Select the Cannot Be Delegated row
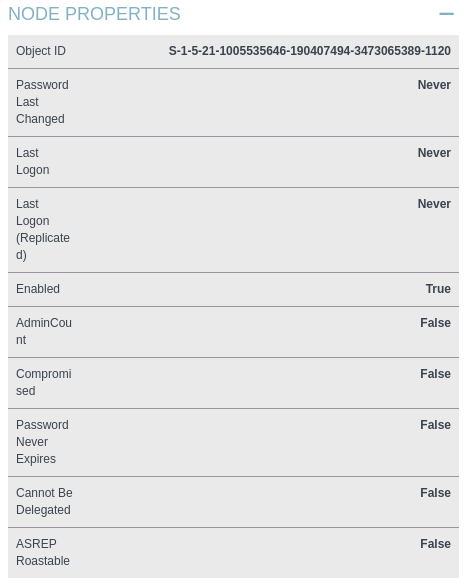This screenshot has height=588, width=467. [233, 502]
